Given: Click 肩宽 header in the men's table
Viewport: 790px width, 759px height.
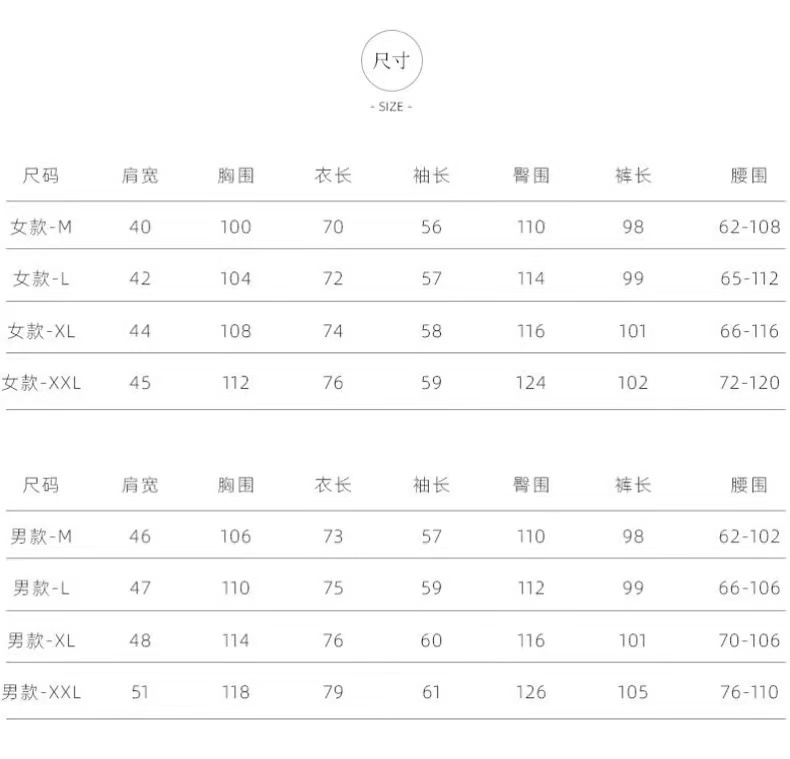Looking at the screenshot, I should 140,485.
